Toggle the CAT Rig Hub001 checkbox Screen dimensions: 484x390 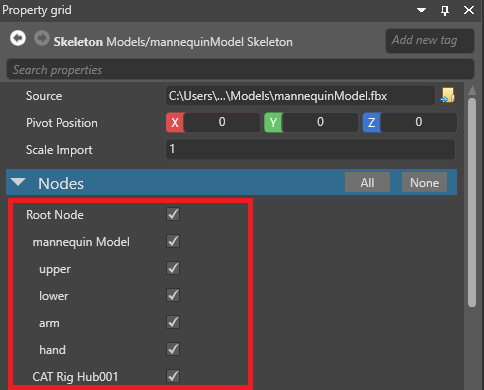tap(173, 376)
